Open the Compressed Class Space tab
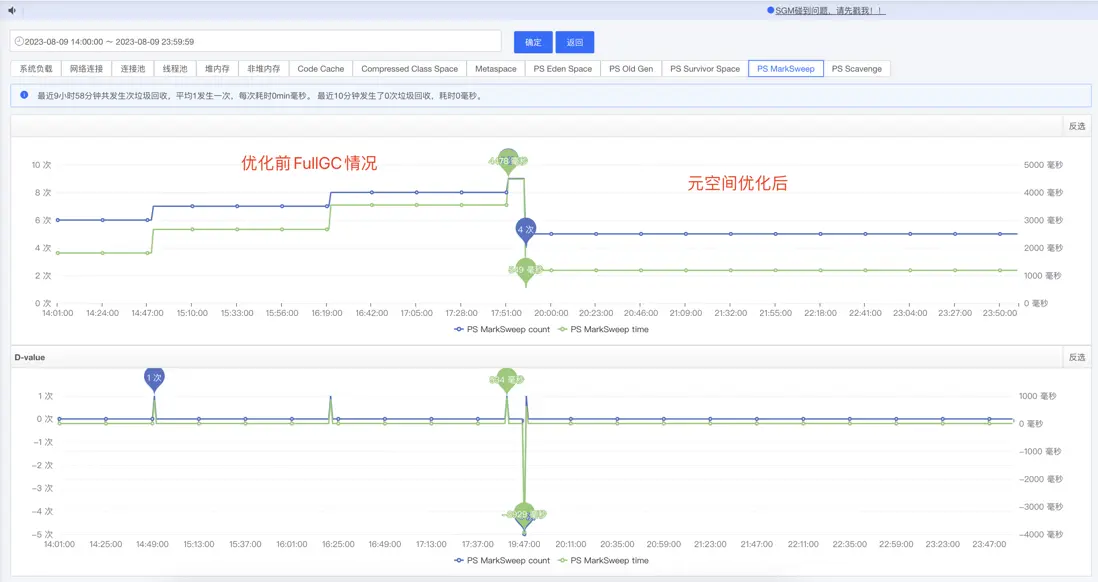The width and height of the screenshot is (1098, 582). [x=410, y=69]
